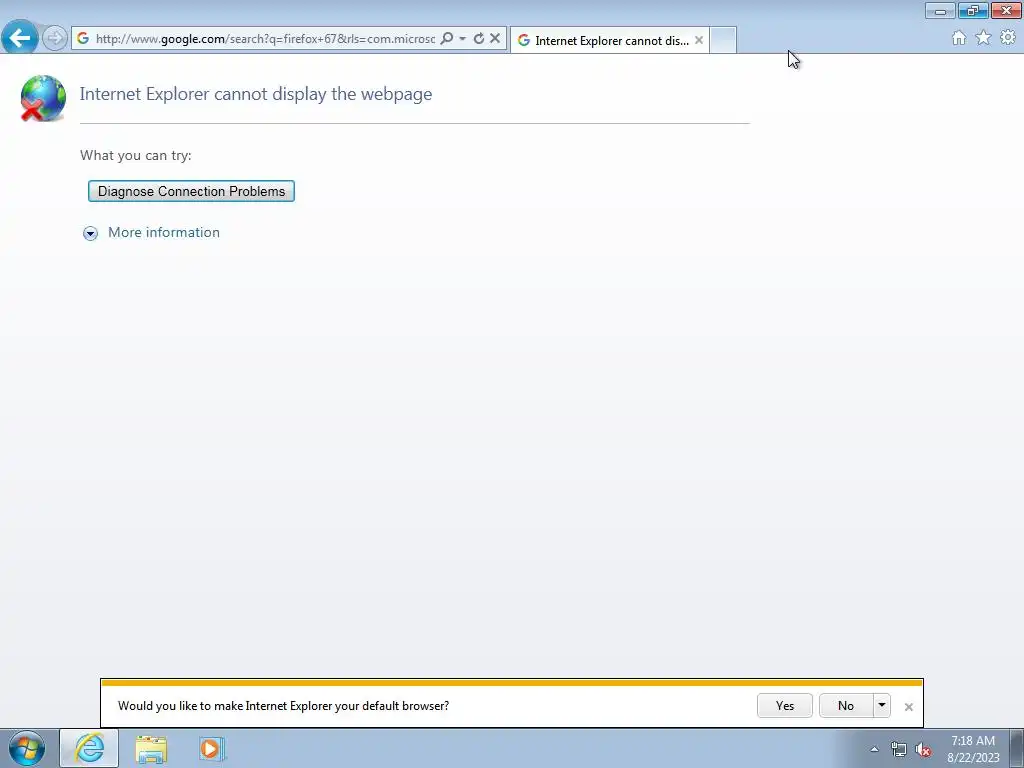The width and height of the screenshot is (1024, 768).
Task: Open the clock showing 7:18 AM
Action: point(973,749)
